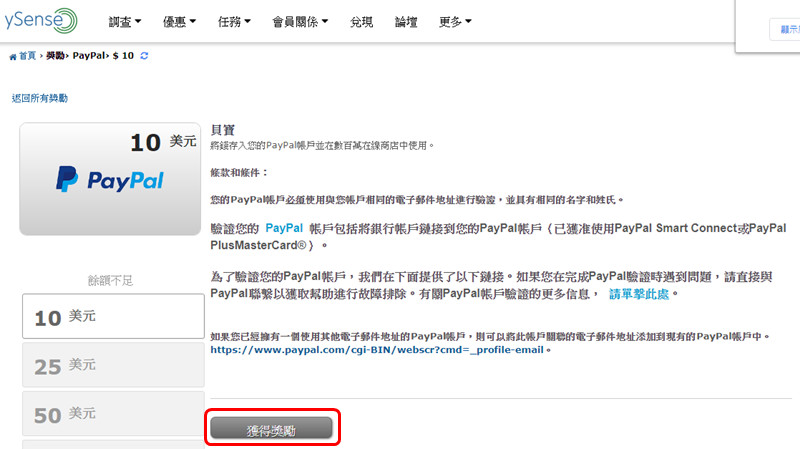The height and width of the screenshot is (449, 800).
Task: Select the 10 美元 amount option
Action: 113,316
